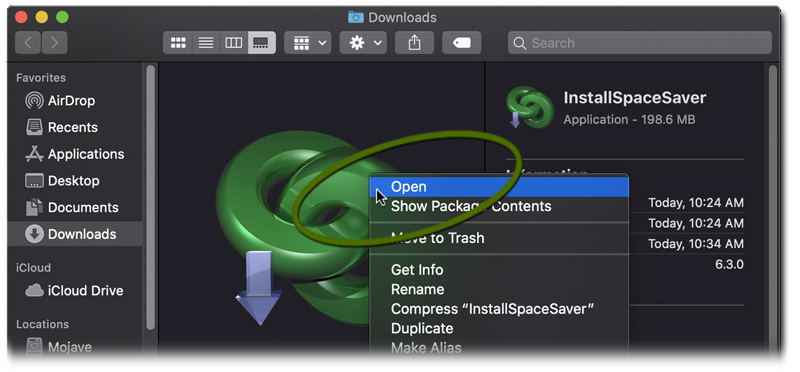Click the "Application - 198.6 MB" text
This screenshot has width=800, height=372.
click(x=629, y=119)
